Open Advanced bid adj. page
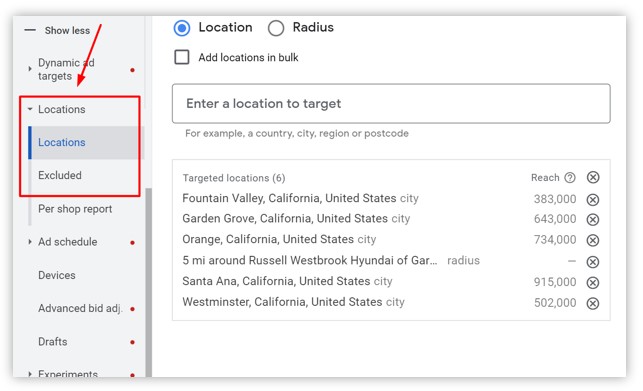 point(80,308)
